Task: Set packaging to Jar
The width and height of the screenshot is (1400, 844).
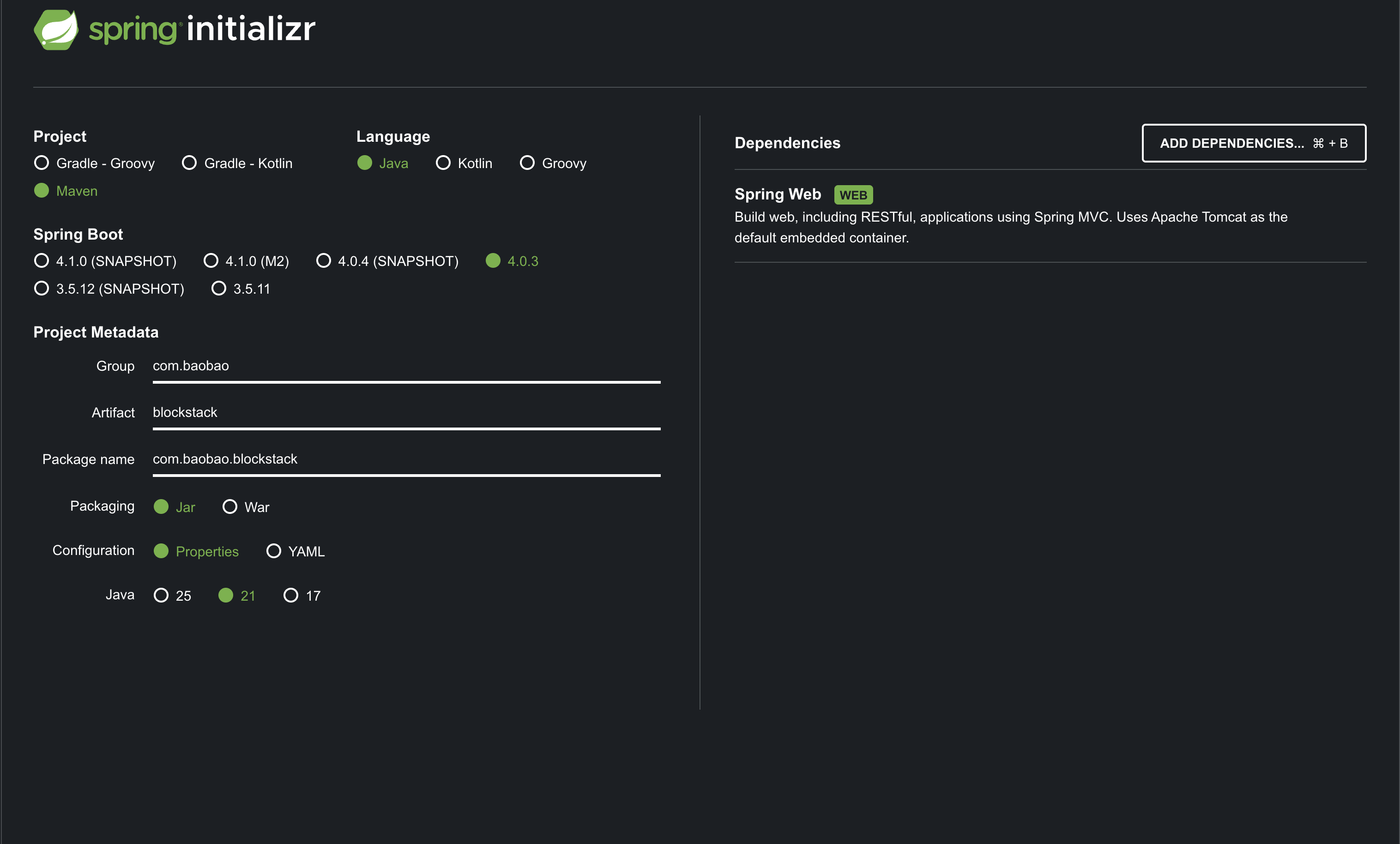Action: 175,506
